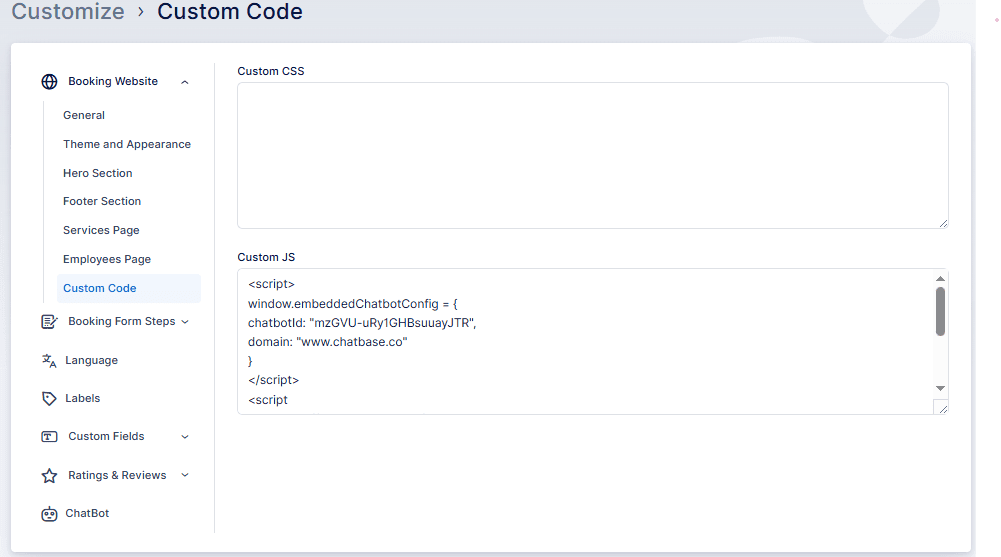
Task: Open the Labels settings
Action: (82, 398)
